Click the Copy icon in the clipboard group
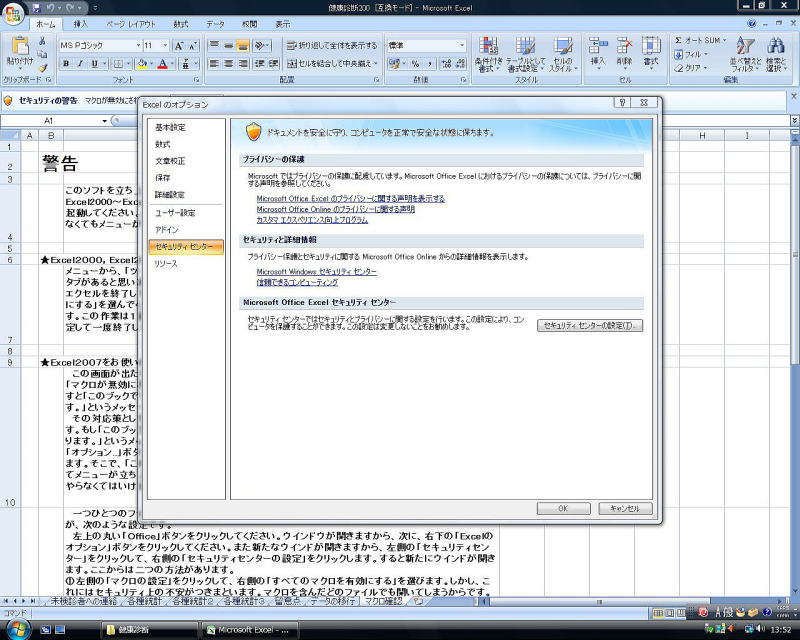This screenshot has height=640, width=800. tap(43, 54)
